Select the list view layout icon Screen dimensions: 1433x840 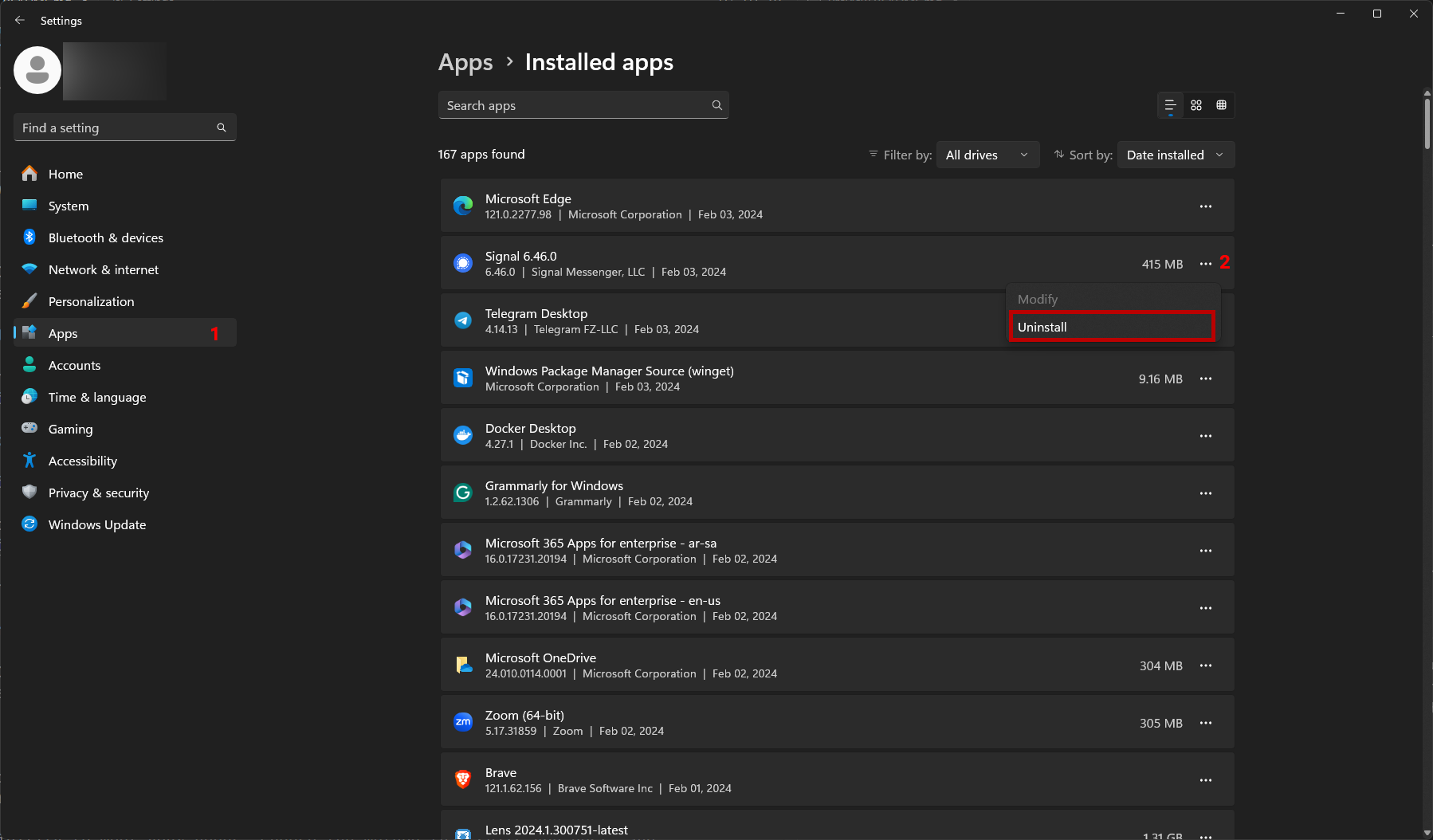pyautogui.click(x=1170, y=105)
